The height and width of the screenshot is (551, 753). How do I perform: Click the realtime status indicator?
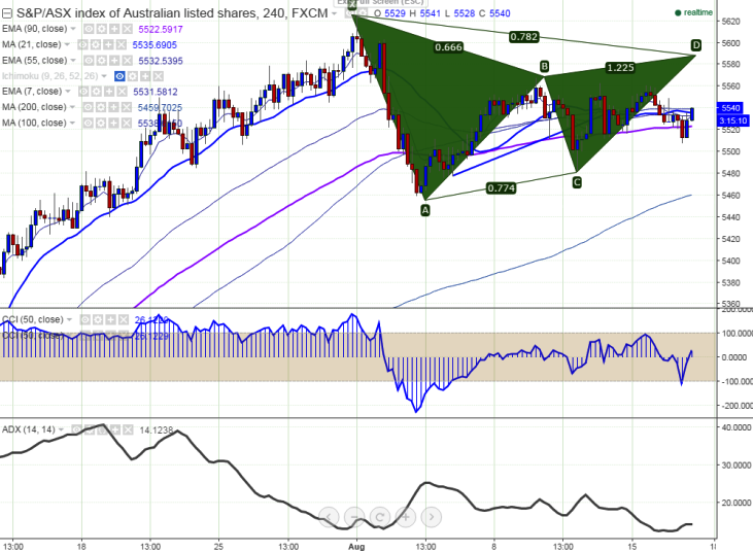[694, 13]
